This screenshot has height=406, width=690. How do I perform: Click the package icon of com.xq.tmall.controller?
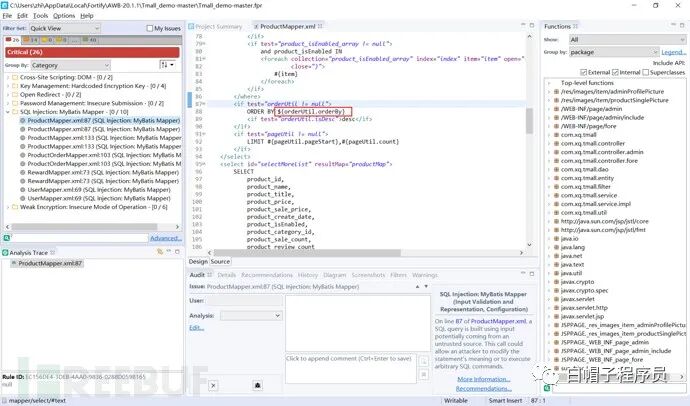point(556,143)
